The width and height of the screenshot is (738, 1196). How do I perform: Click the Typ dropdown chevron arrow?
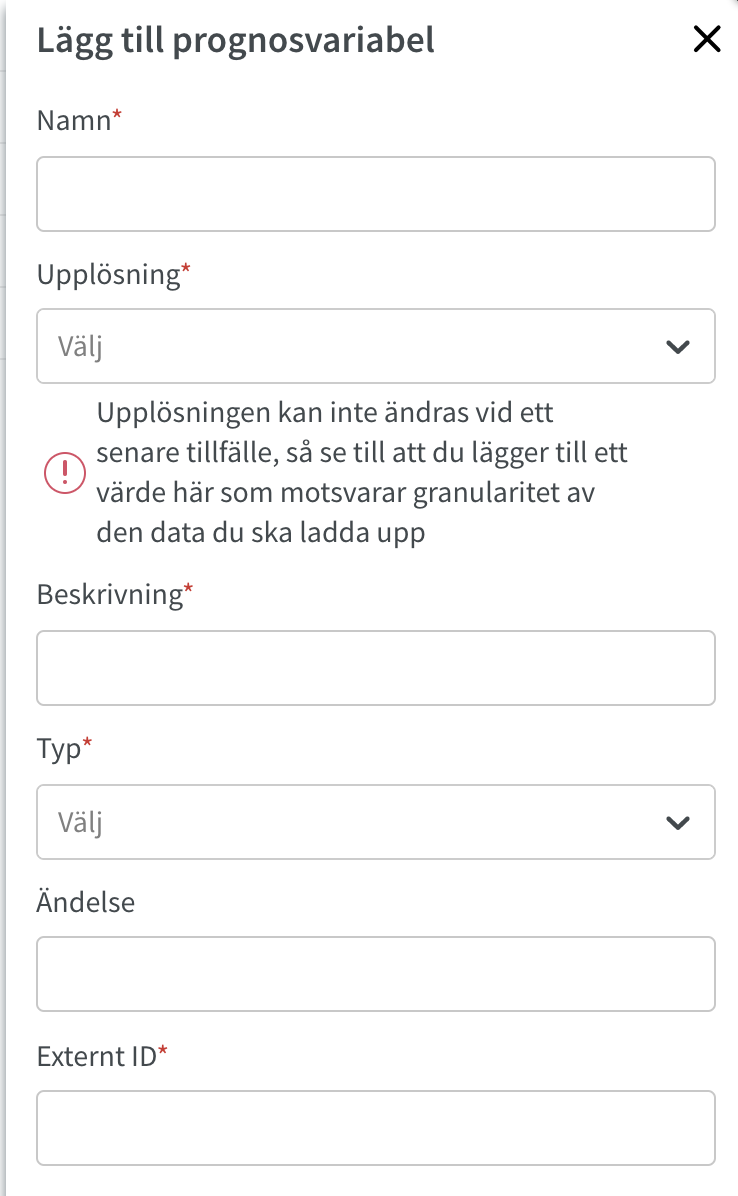[x=678, y=823]
